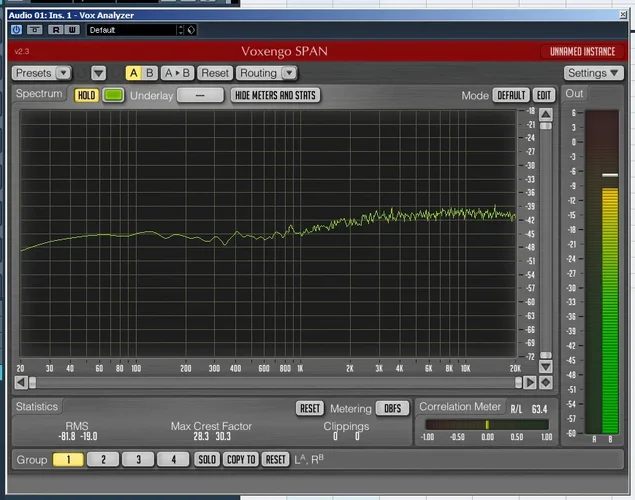Select state A in the A/B comparison
Viewport: 635px width, 500px height.
click(x=134, y=73)
